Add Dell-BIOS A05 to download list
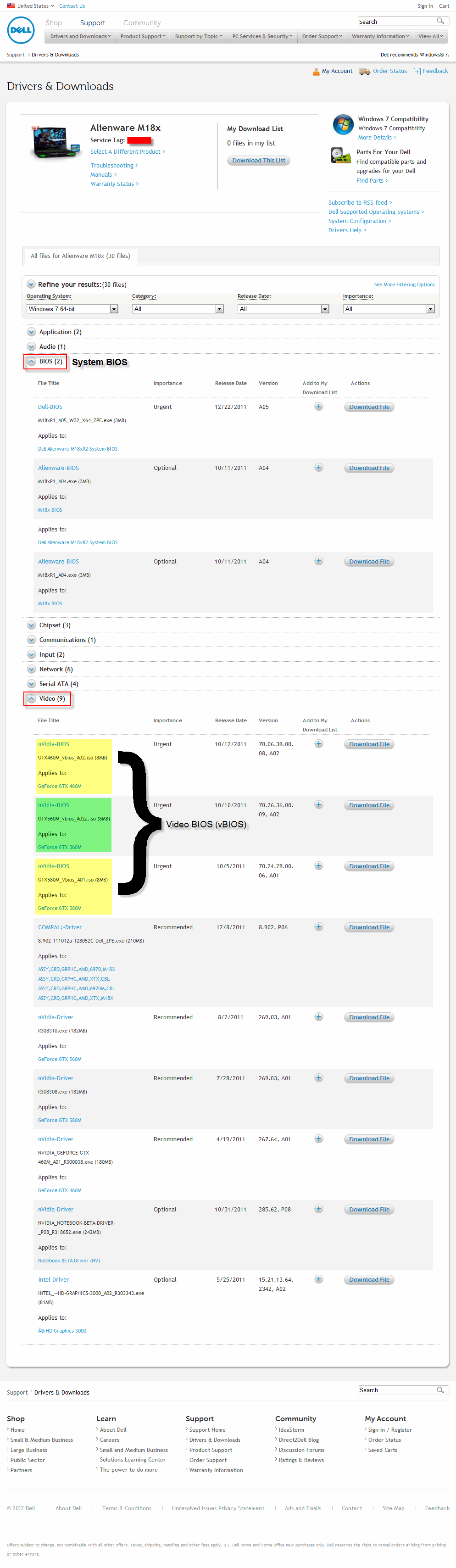Viewport: 456px width, 1568px height. (x=318, y=407)
